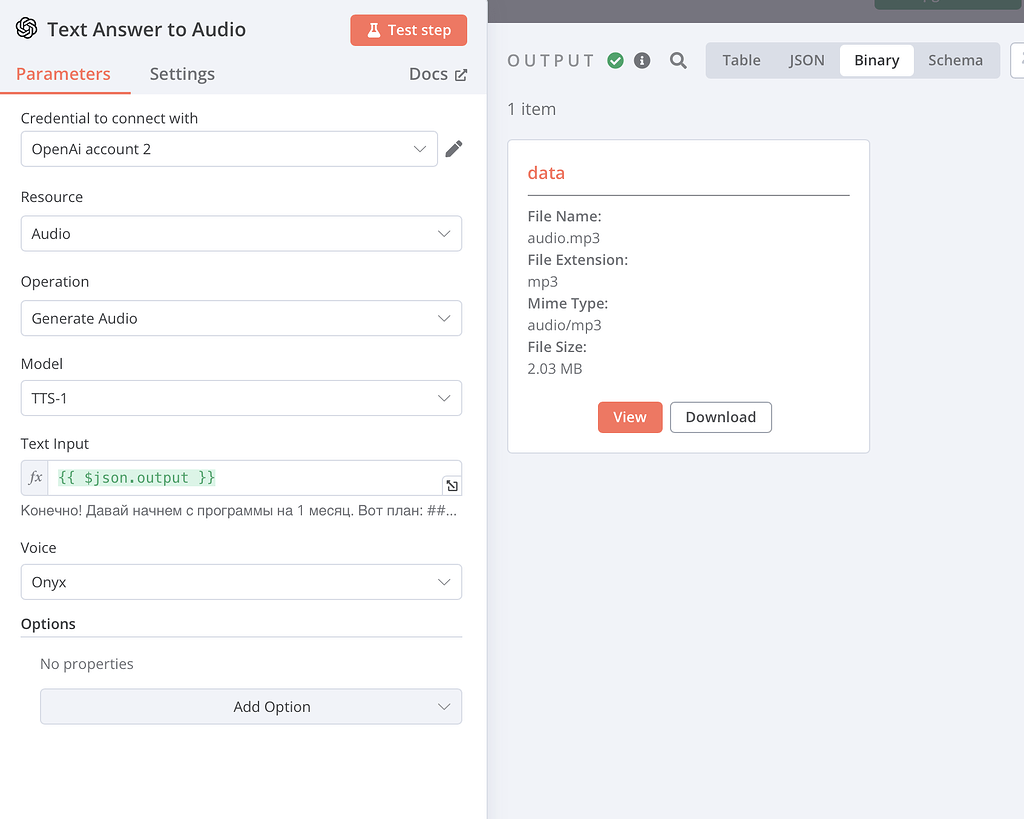Open the Add Option dropdown
Viewport: 1024px width, 819px height.
251,706
